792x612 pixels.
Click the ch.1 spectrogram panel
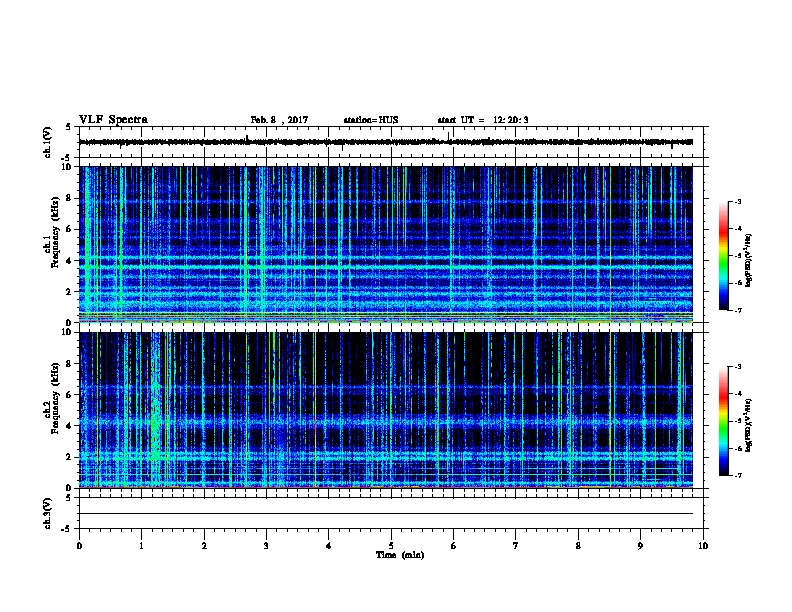386,244
